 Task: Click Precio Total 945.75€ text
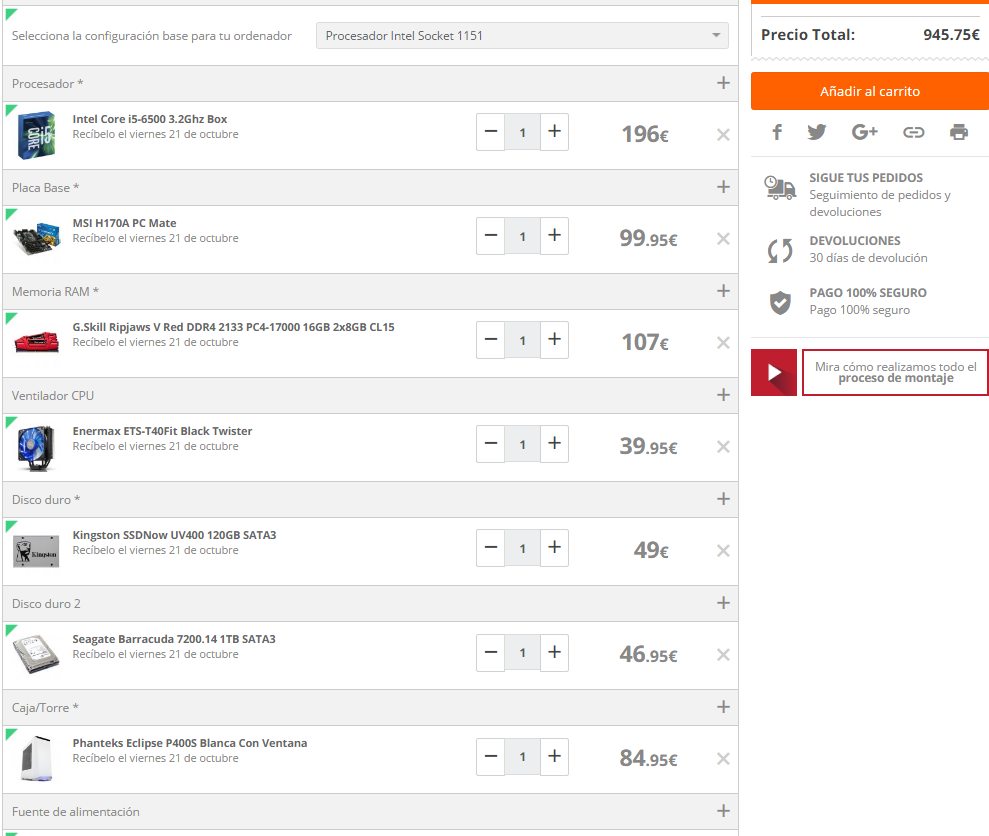pos(870,35)
